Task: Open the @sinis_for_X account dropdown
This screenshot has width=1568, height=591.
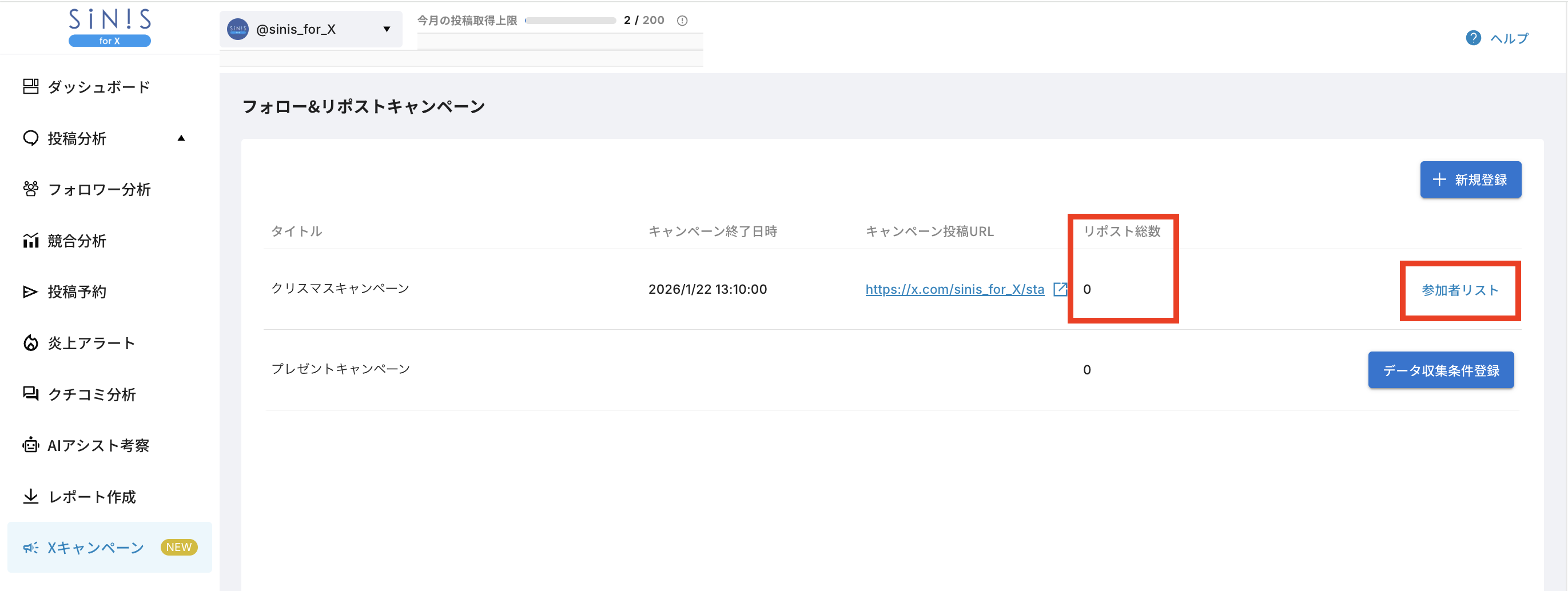Action: point(386,29)
